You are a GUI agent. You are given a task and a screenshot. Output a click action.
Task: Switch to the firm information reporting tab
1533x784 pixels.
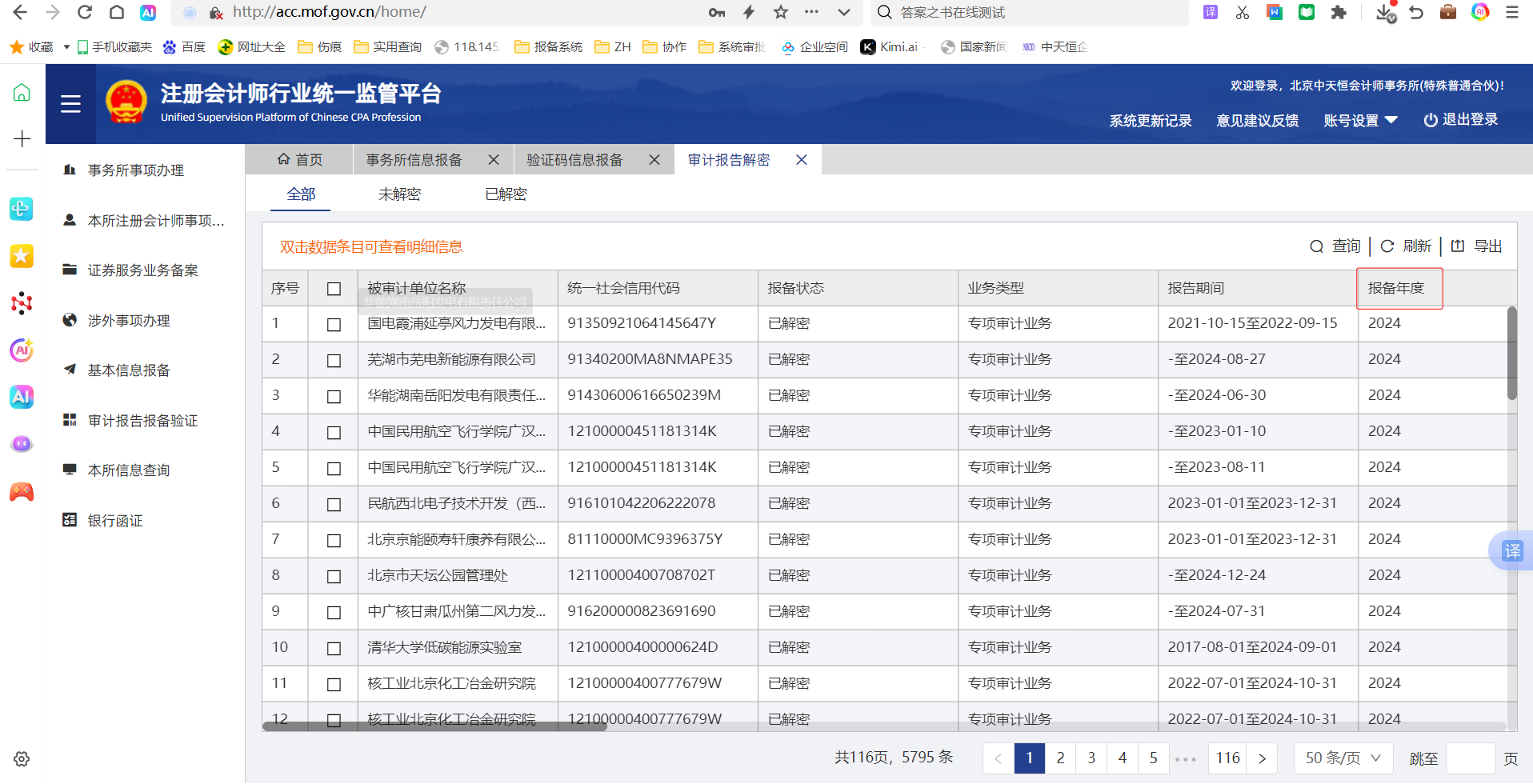[414, 160]
